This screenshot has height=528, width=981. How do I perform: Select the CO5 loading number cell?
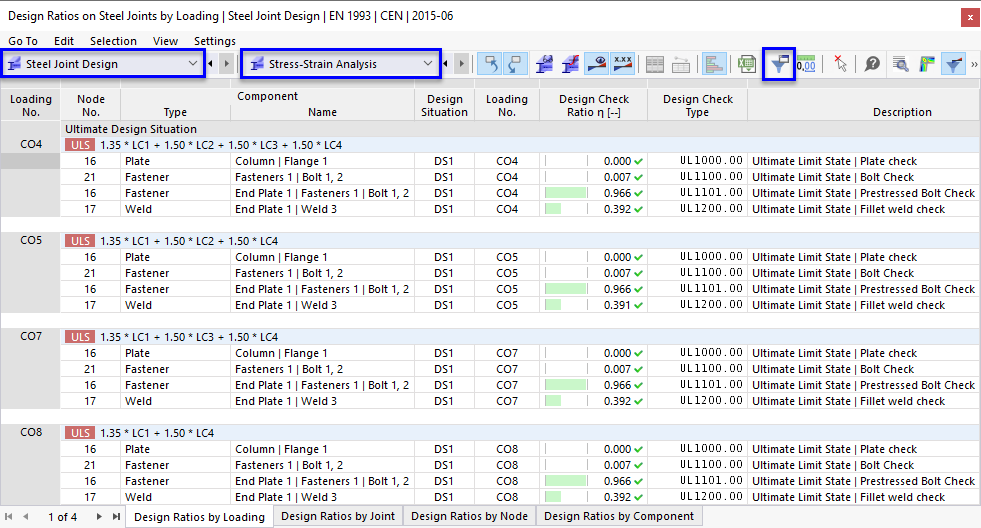click(x=31, y=240)
